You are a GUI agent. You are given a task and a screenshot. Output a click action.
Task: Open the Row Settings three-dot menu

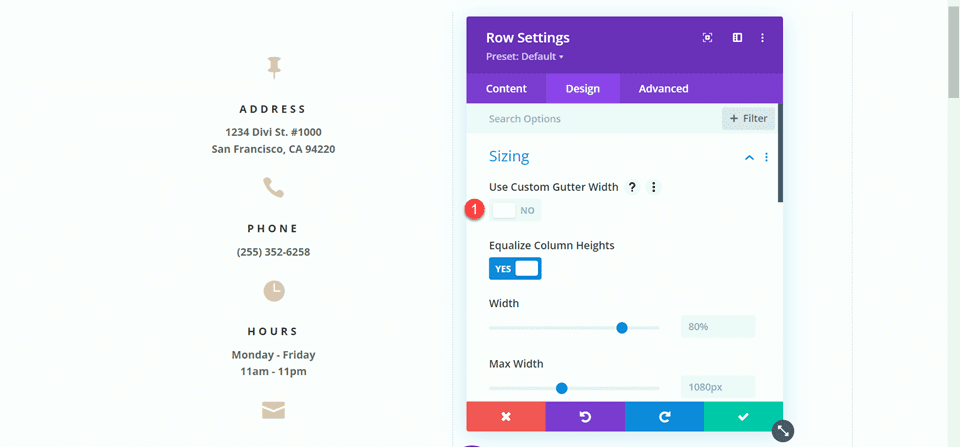(762, 38)
